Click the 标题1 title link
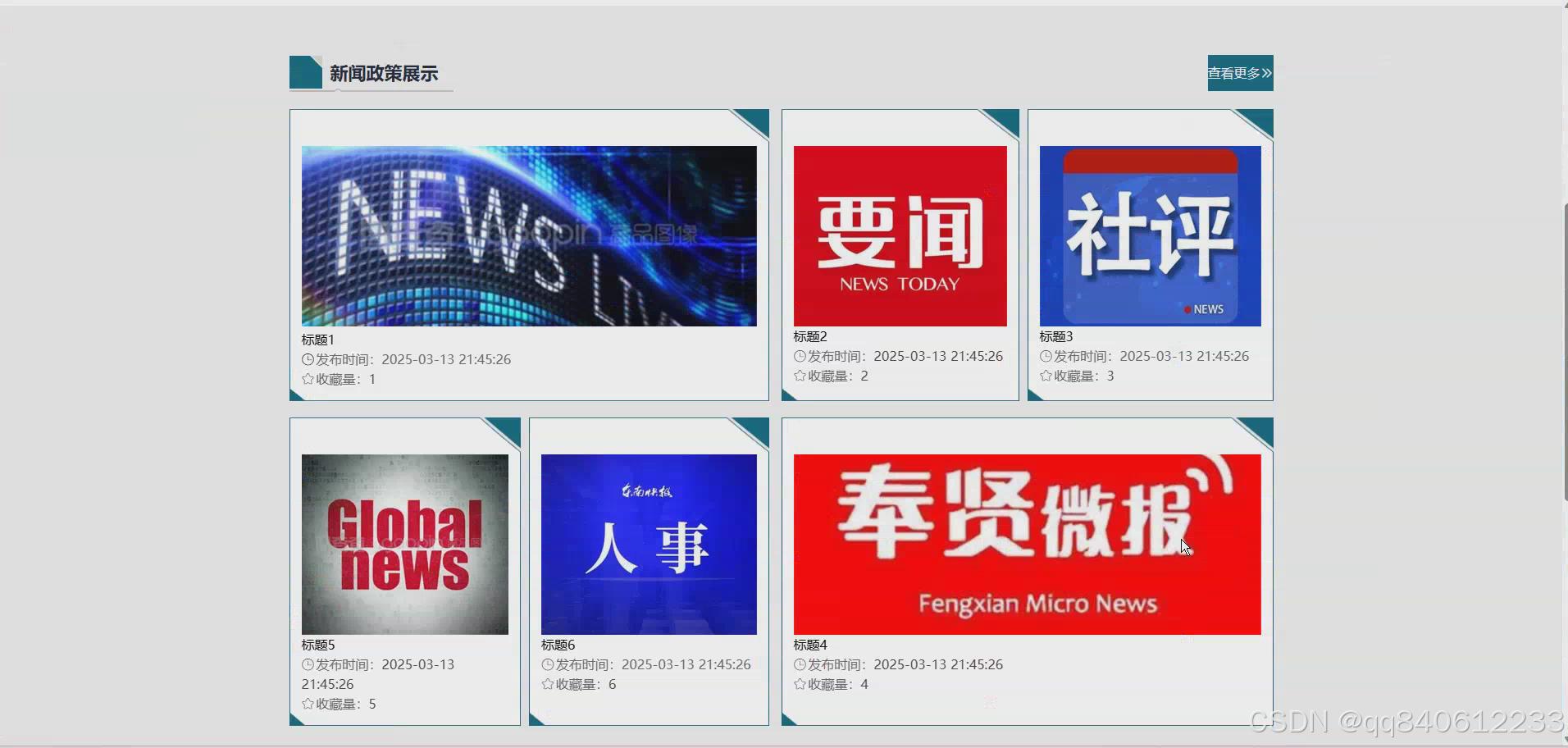 click(318, 340)
